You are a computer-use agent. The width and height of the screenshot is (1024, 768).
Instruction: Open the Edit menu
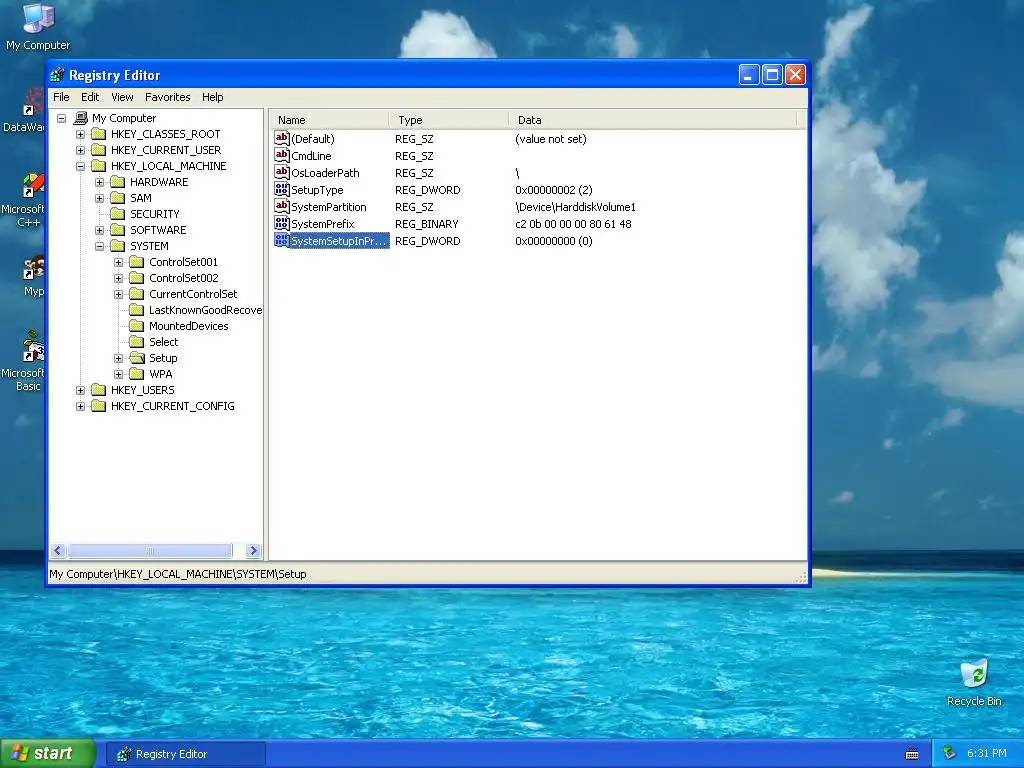90,97
